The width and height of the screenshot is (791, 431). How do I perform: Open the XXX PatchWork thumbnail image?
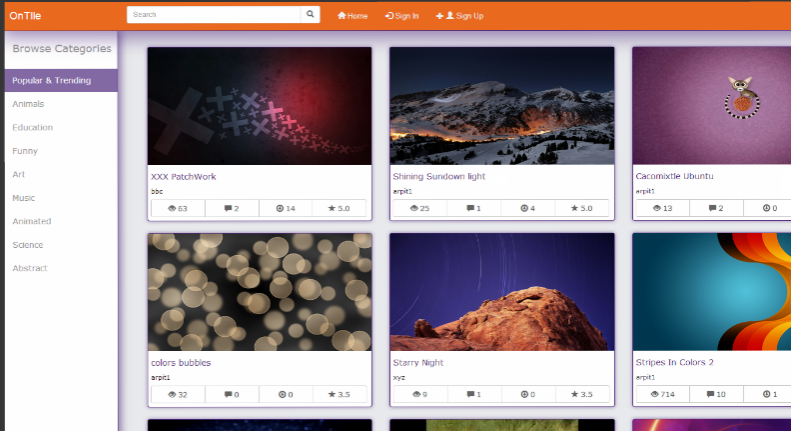pyautogui.click(x=260, y=106)
